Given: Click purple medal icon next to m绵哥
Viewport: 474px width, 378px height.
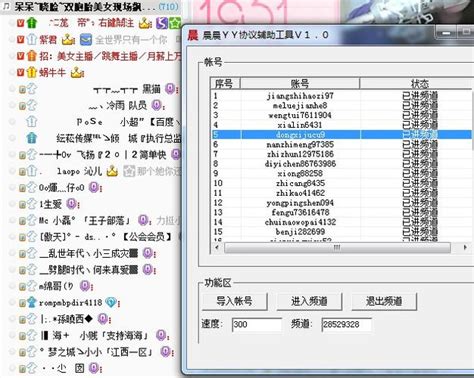Looking at the screenshot, I should (86, 286).
